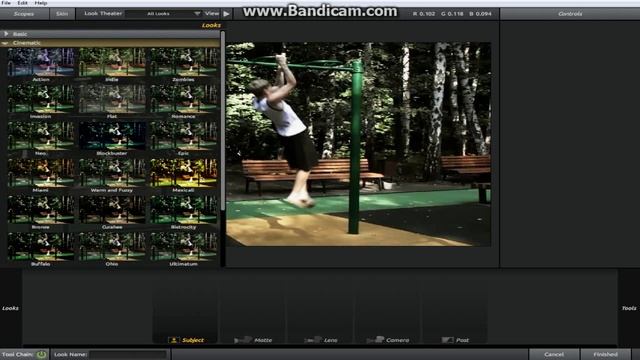The width and height of the screenshot is (640, 360).
Task: Start the Look Theater
Action: point(103,13)
